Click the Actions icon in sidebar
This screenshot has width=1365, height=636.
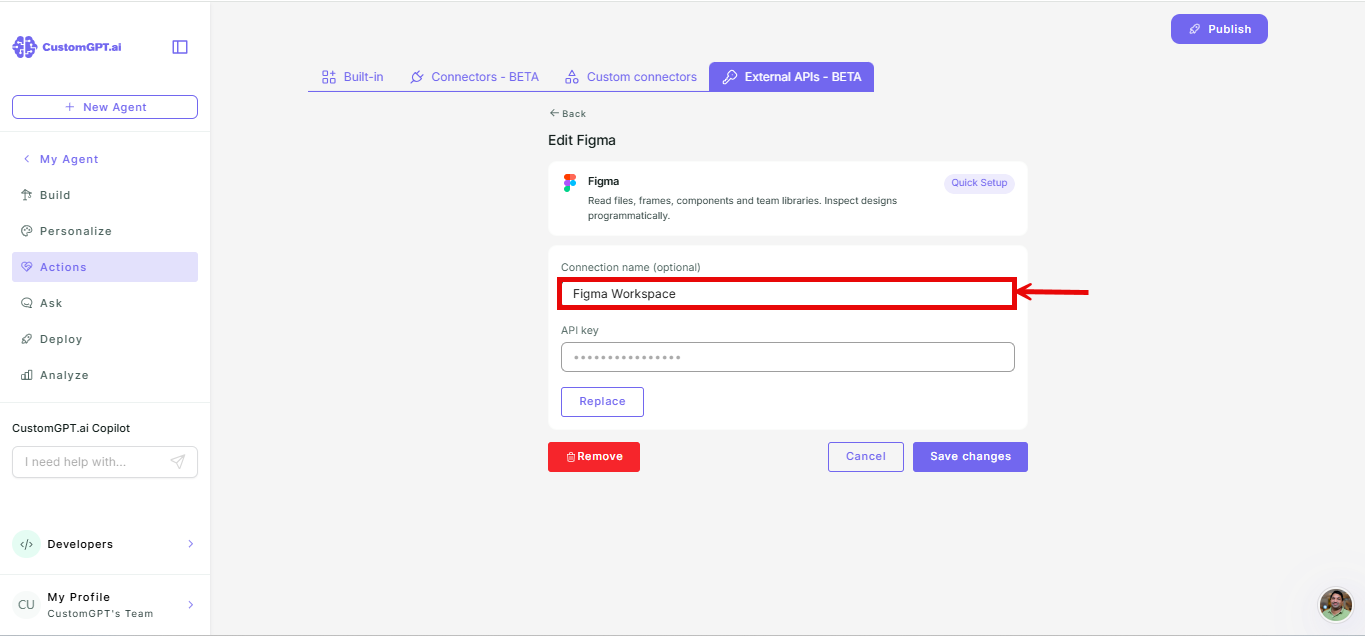27,267
